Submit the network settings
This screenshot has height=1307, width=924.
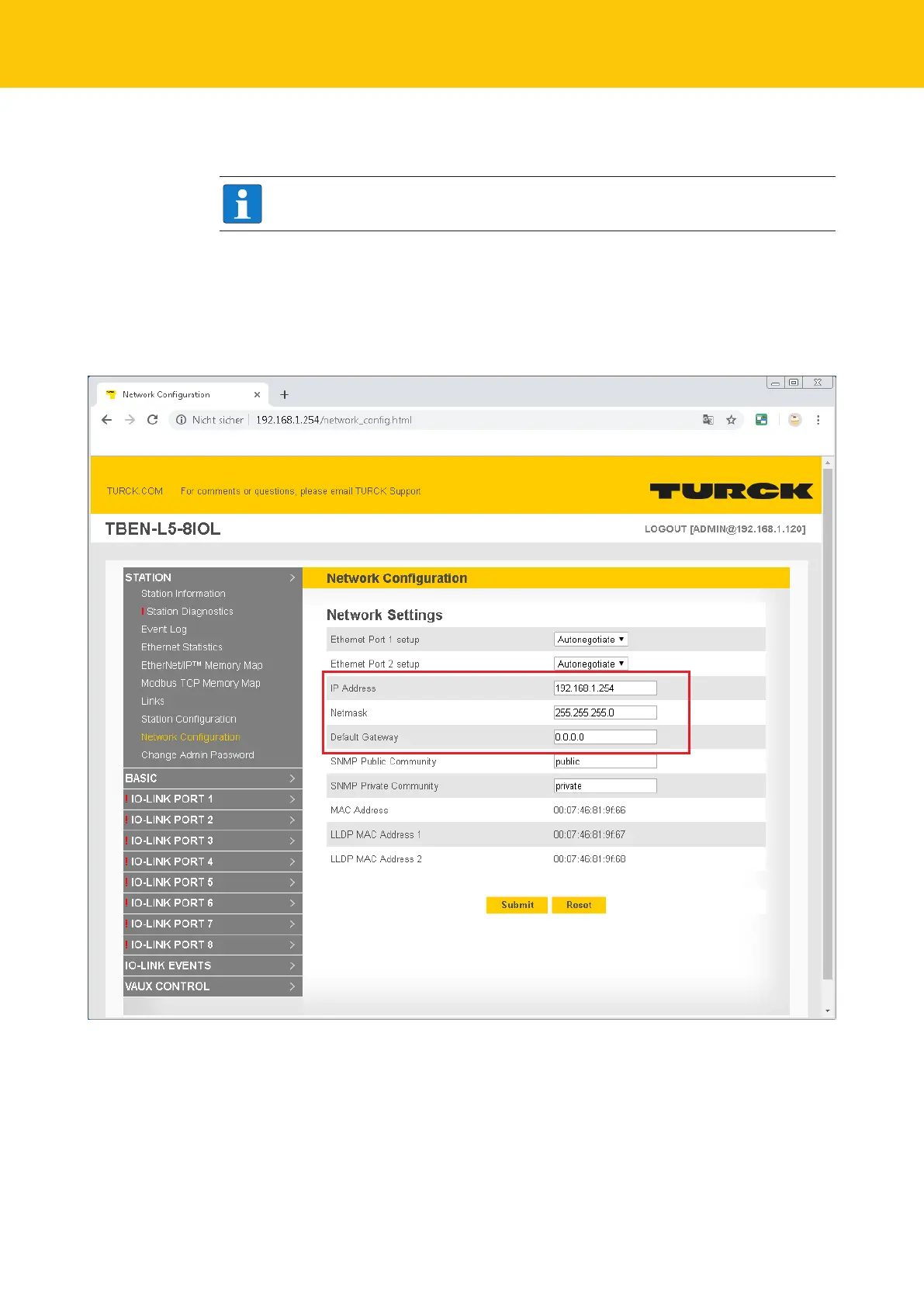coord(517,905)
